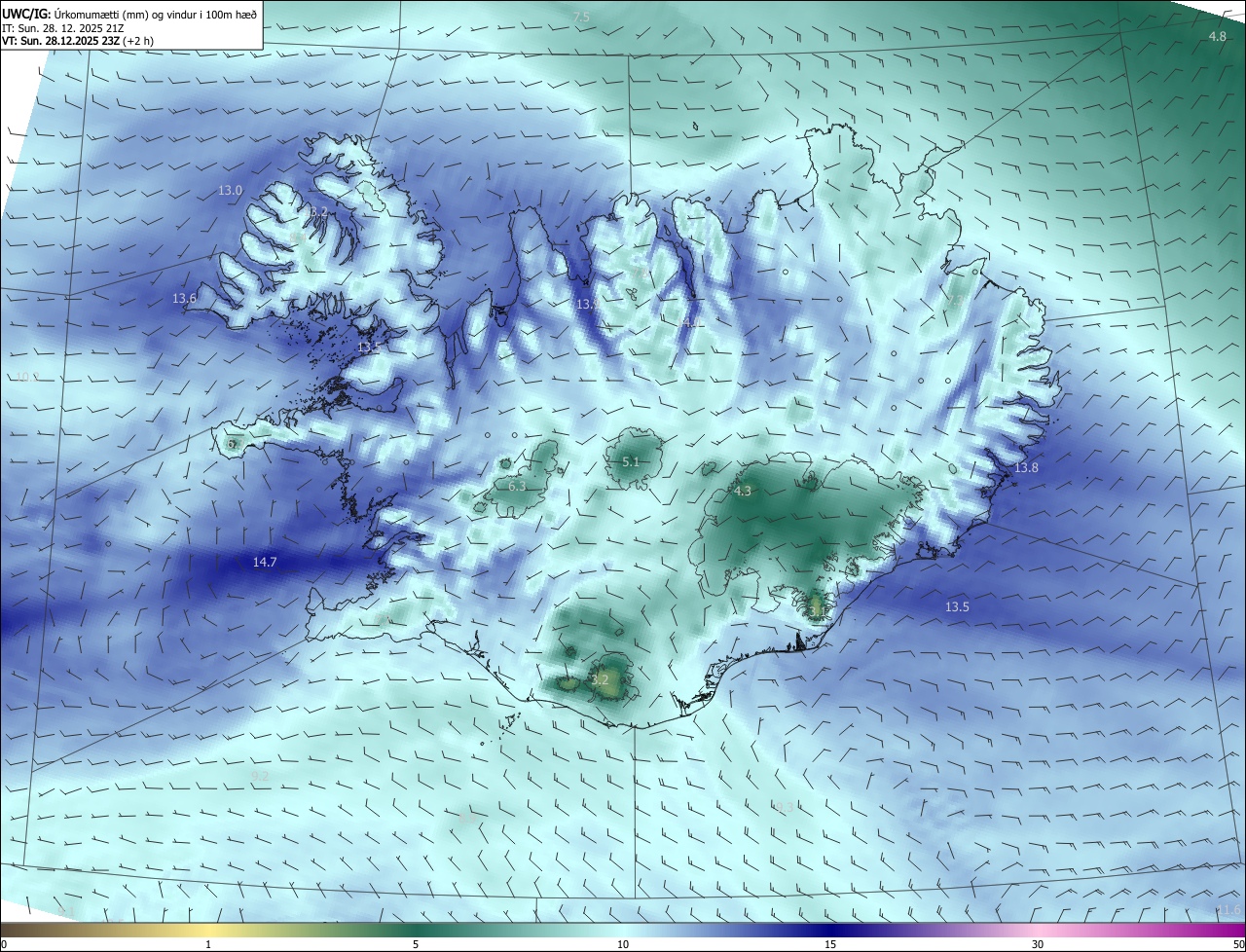Image resolution: width=1246 pixels, height=952 pixels.
Task: Click the '5' tick label on the color scale
Action: pos(416,944)
